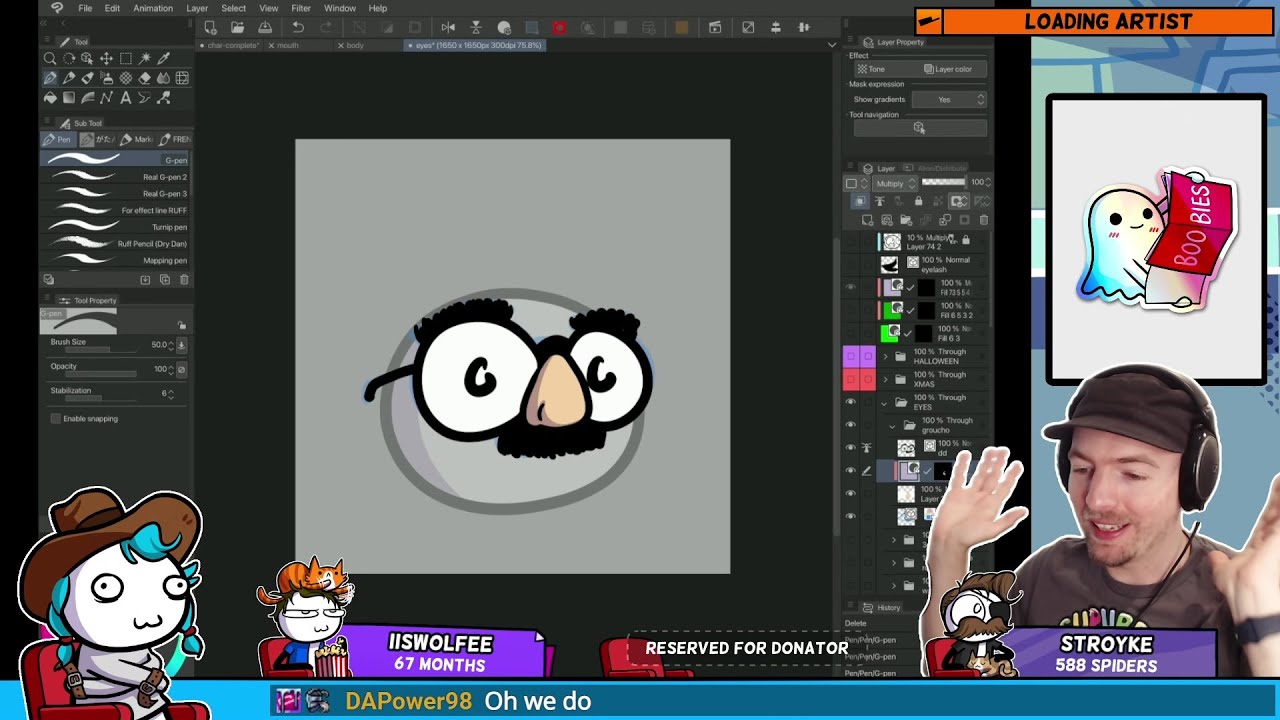
Task: Click New layer folder icon
Action: (x=906, y=220)
